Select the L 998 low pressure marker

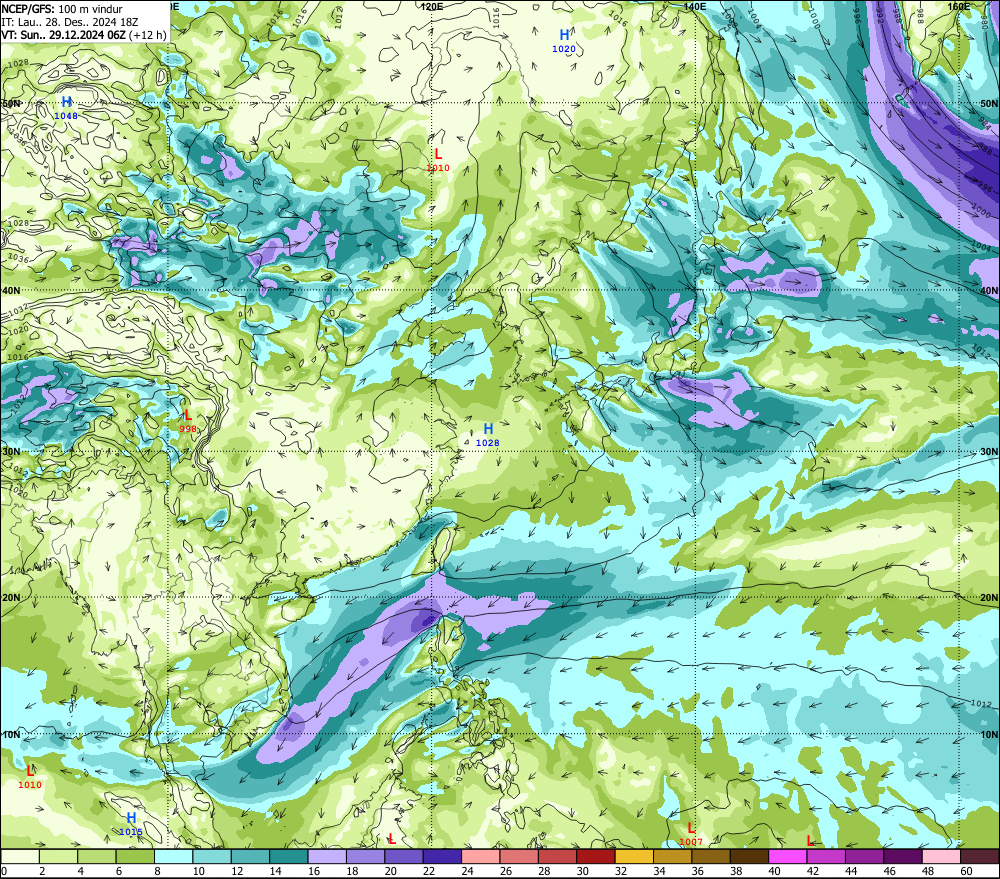pyautogui.click(x=188, y=421)
